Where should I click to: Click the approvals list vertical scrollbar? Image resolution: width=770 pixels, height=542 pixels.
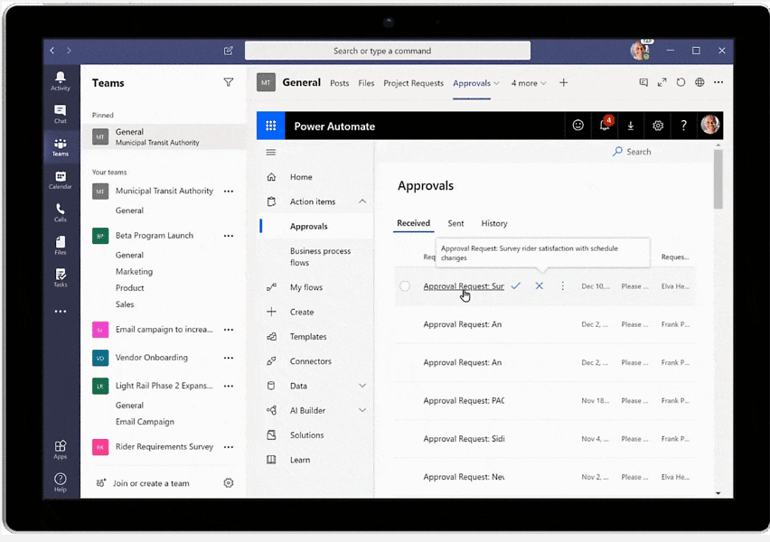click(x=718, y=179)
